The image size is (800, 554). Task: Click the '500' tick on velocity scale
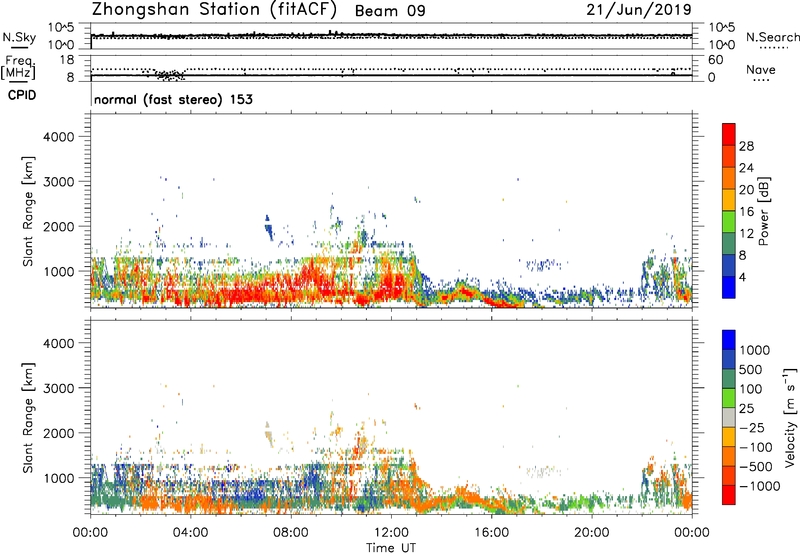751,370
